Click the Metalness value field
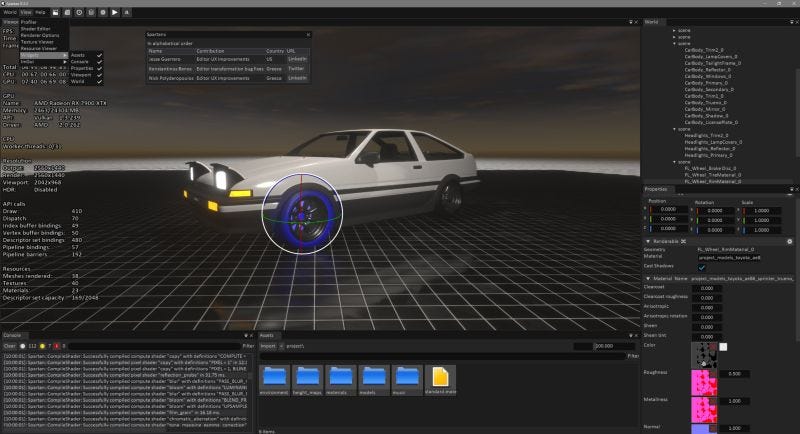 point(735,401)
